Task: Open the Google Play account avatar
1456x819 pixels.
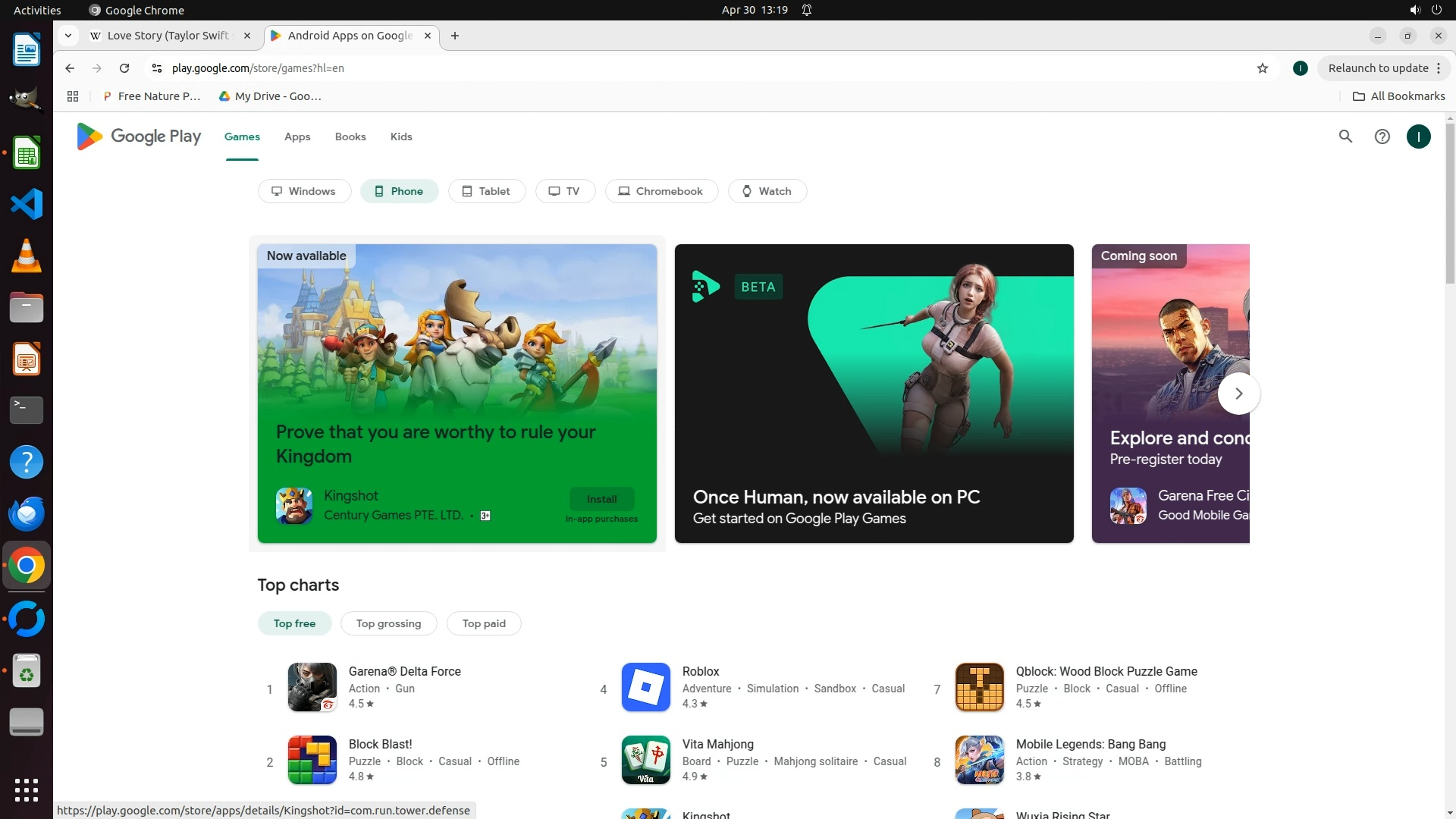Action: [1418, 136]
